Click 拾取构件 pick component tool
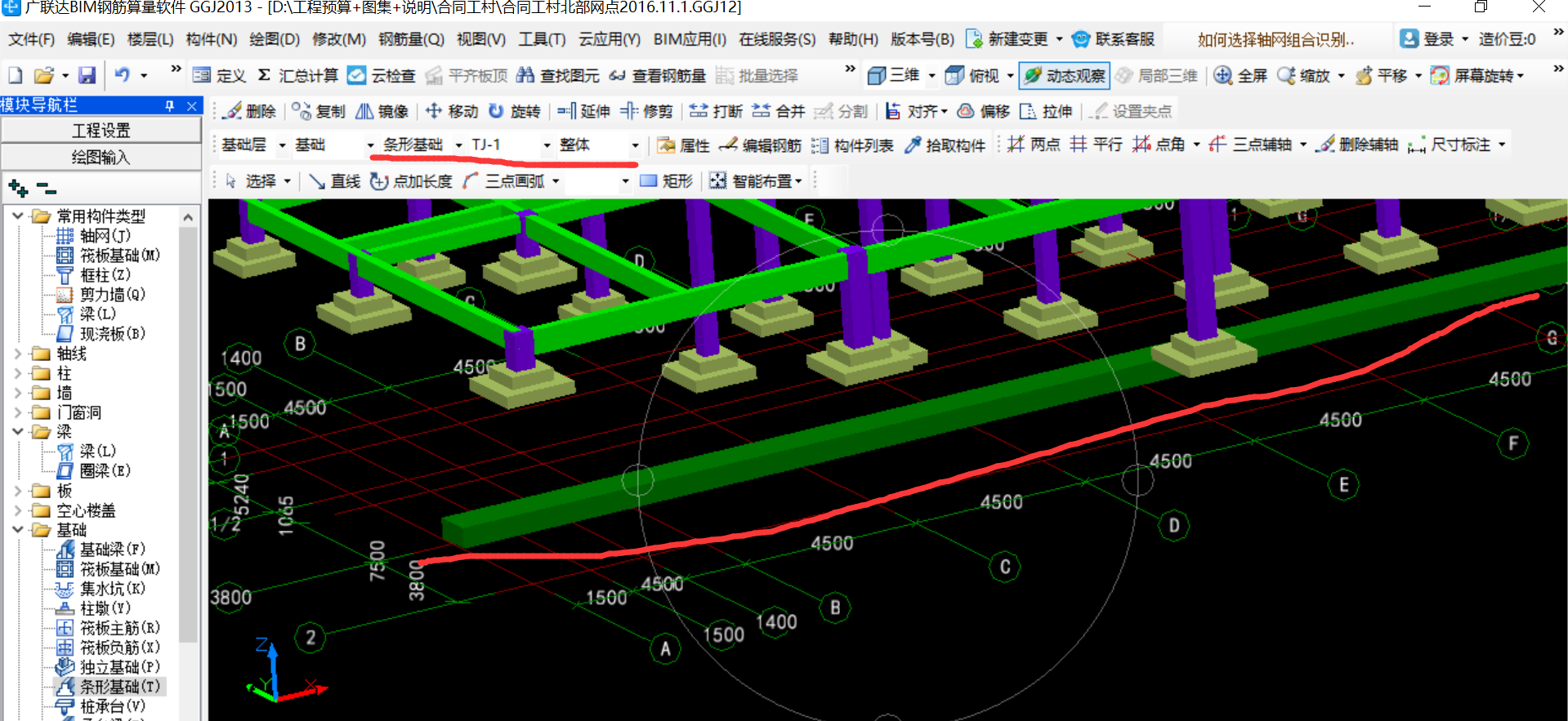Screen dimensions: 1568x721 pyautogui.click(x=945, y=145)
